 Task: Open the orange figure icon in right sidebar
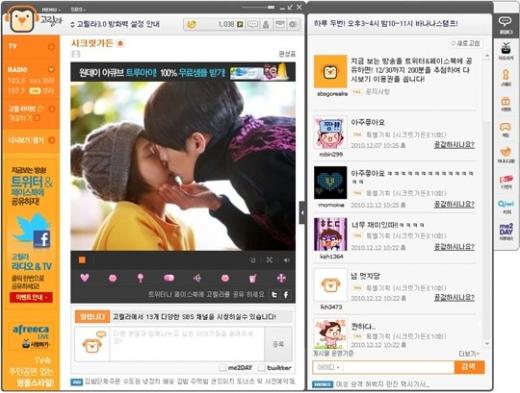point(506,77)
